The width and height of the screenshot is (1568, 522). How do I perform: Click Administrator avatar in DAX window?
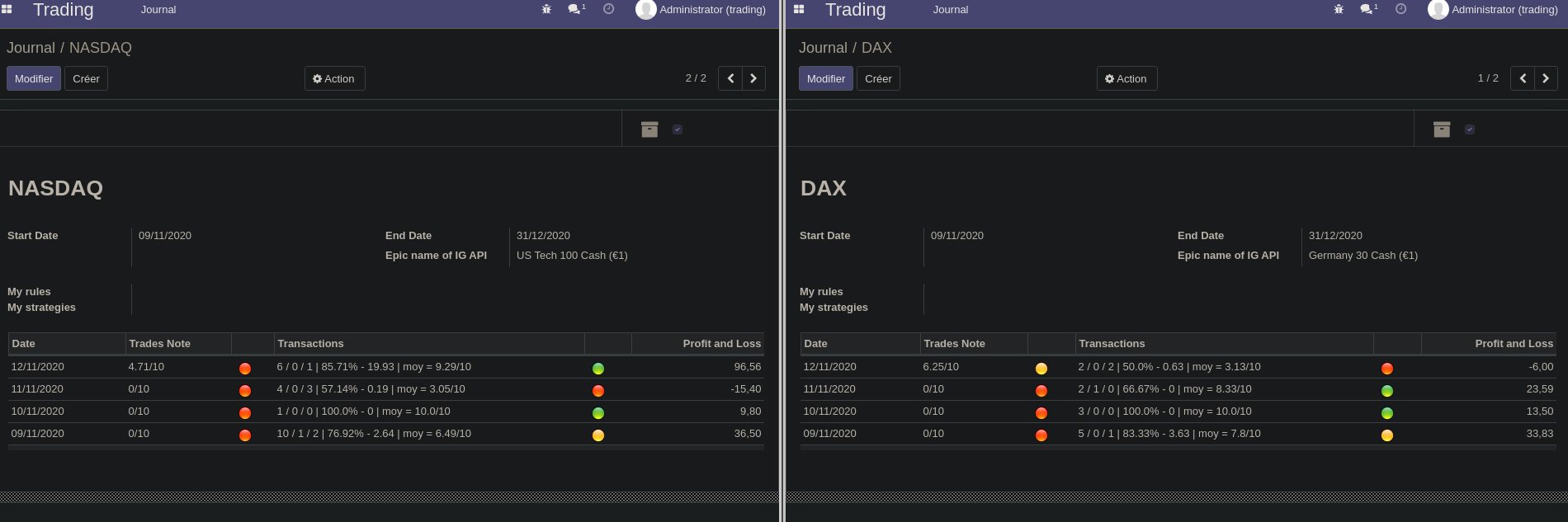[1438, 9]
